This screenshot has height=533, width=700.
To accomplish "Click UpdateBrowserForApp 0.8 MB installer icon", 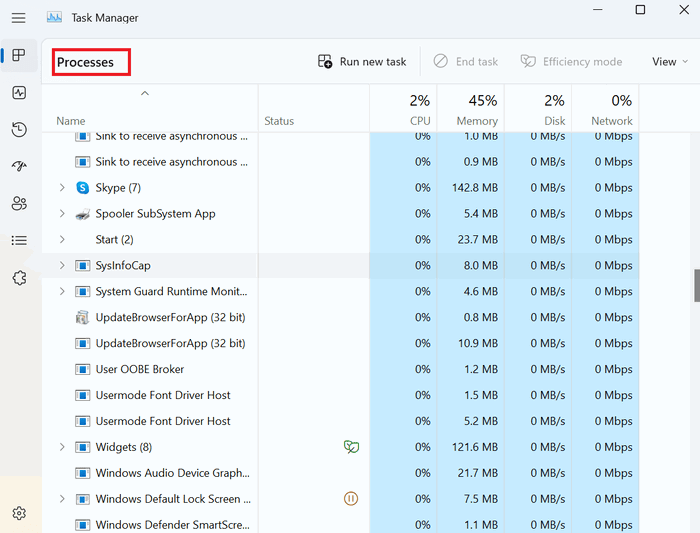I will pos(83,317).
